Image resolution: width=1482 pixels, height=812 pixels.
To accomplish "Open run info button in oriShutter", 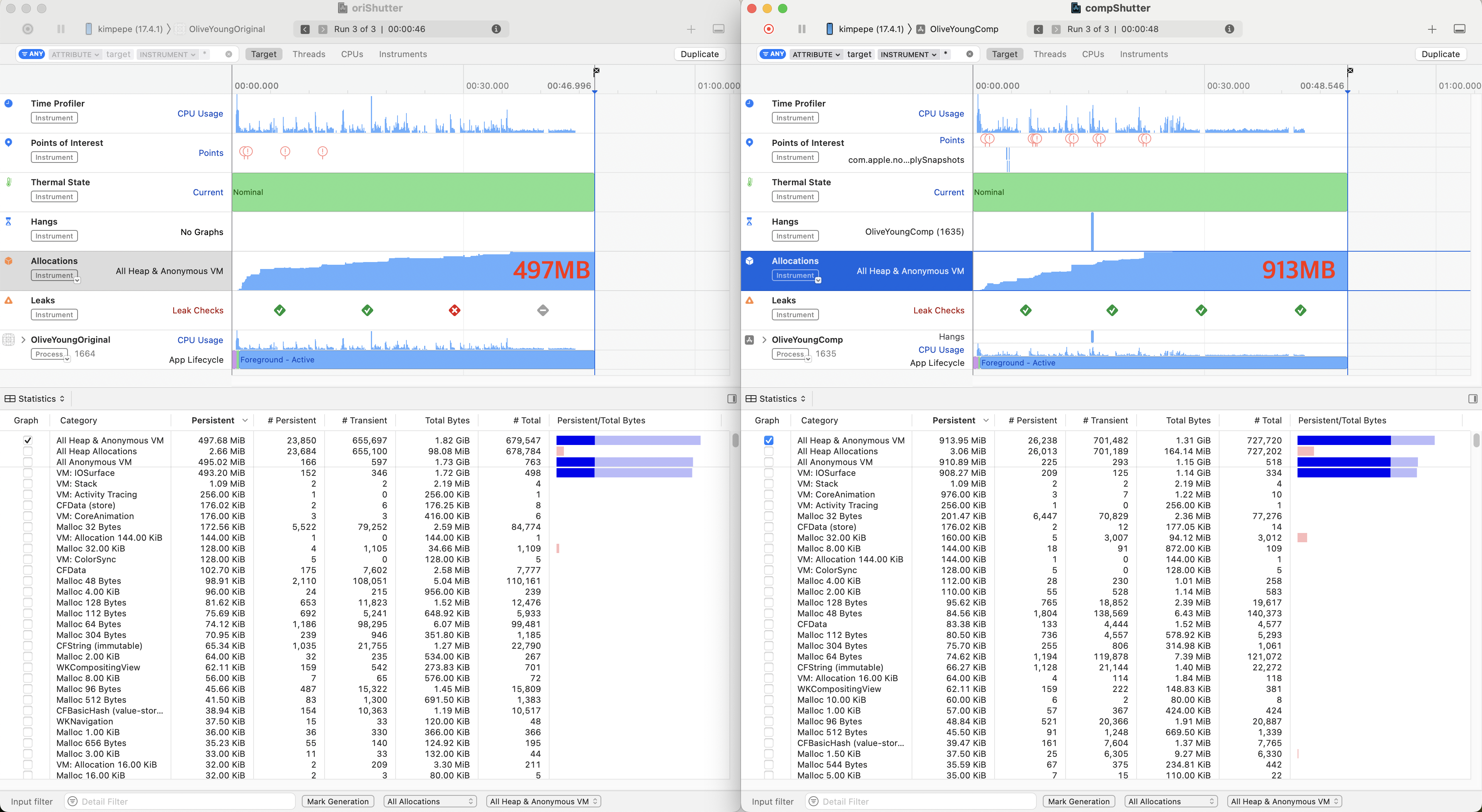I will (496, 29).
